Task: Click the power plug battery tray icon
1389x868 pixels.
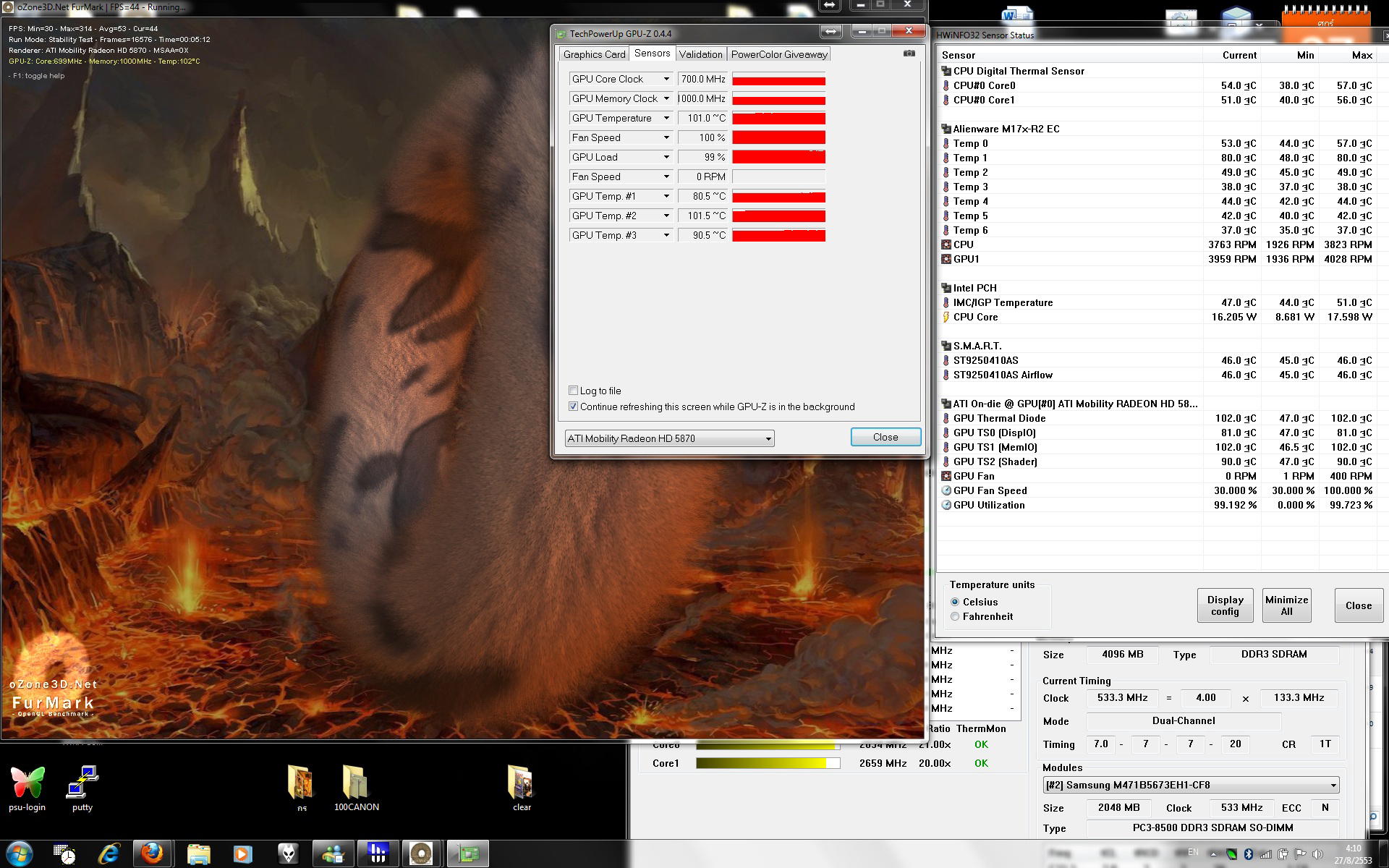Action: click(1283, 854)
